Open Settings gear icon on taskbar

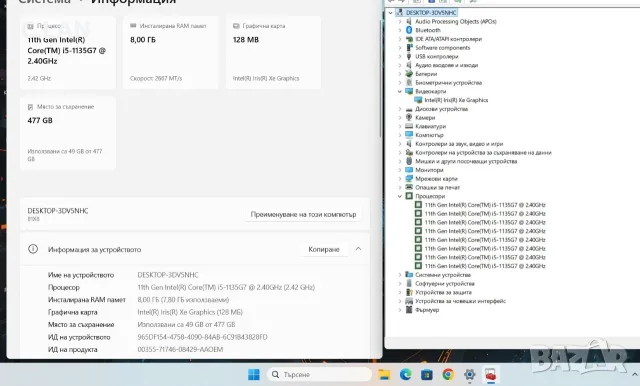469,374
